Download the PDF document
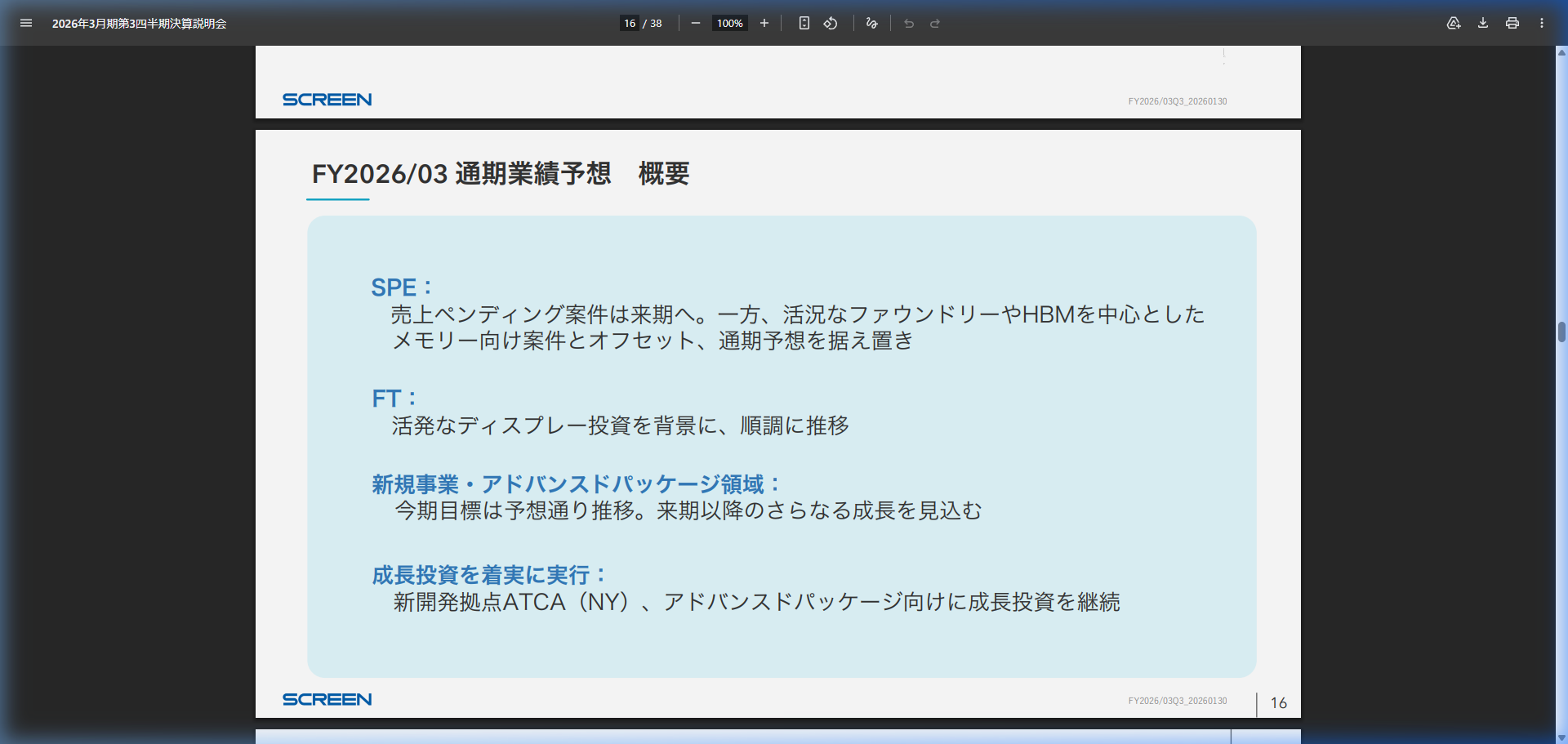 pyautogui.click(x=1481, y=23)
